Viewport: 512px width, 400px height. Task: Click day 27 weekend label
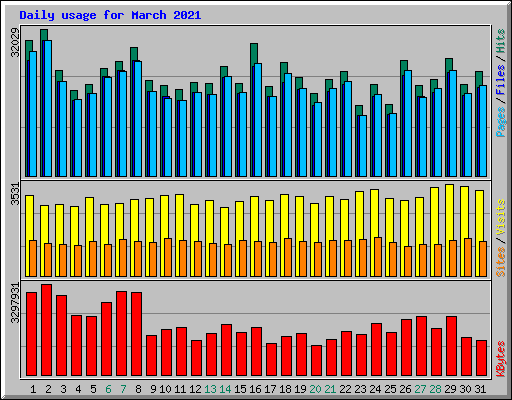pos(420,389)
